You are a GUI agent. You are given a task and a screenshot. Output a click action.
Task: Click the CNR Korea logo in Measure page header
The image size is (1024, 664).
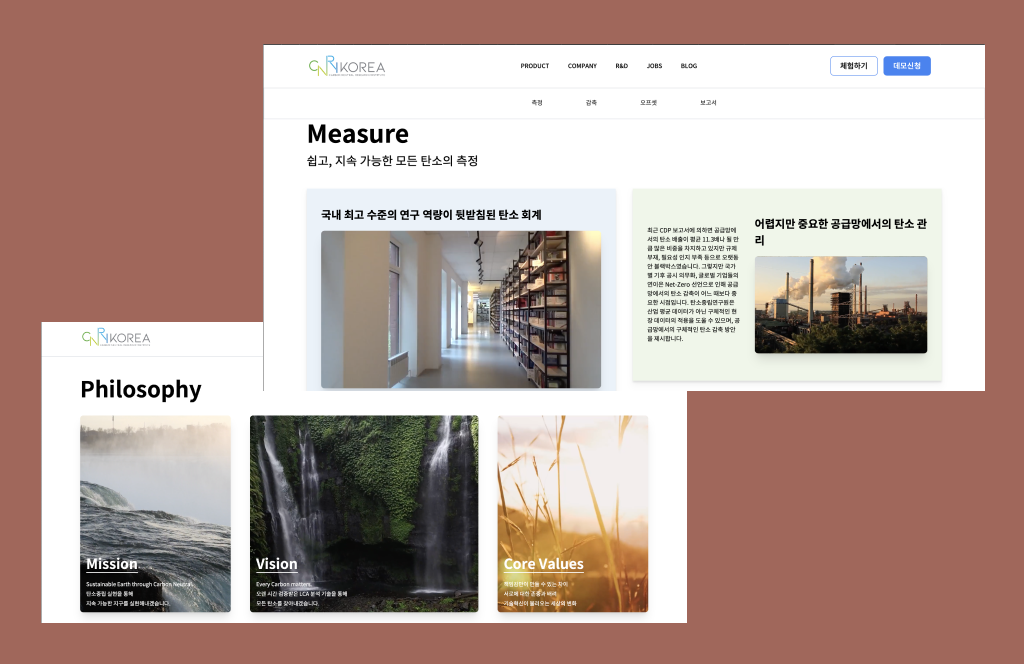pos(346,67)
